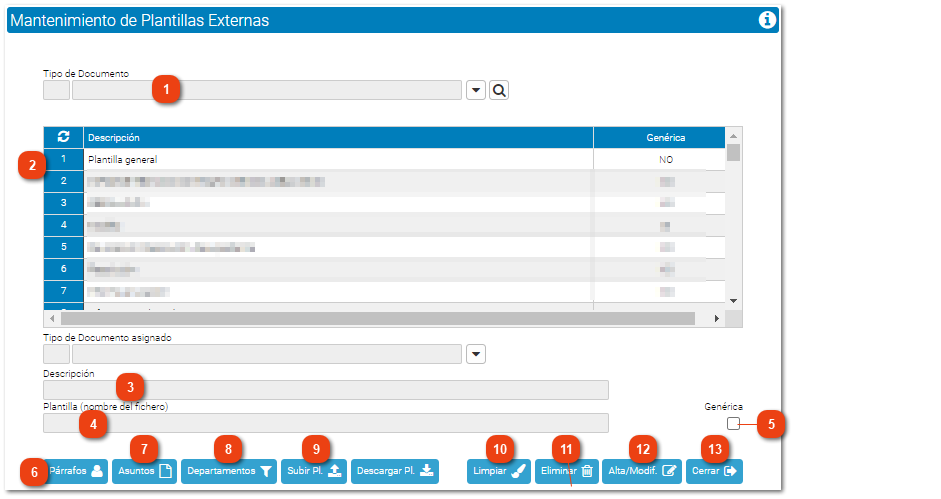Click Descargar Pl. download button
The image size is (941, 499).
395,471
